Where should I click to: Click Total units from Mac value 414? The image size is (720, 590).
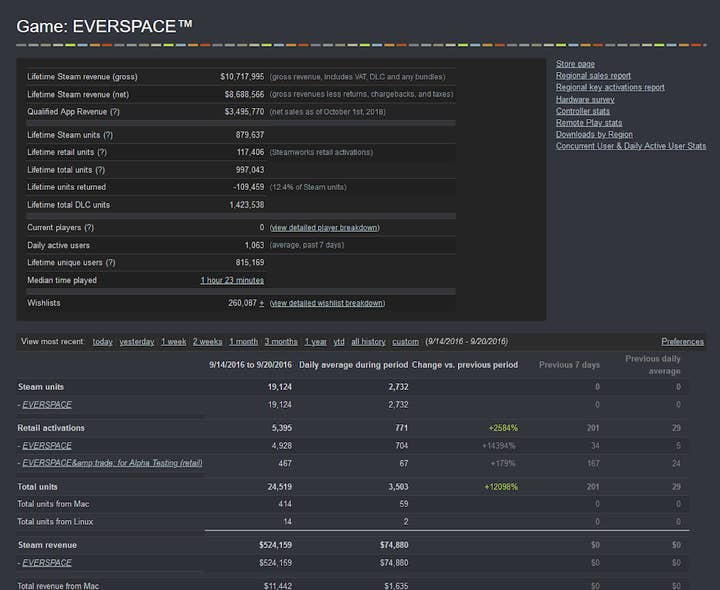tap(285, 504)
